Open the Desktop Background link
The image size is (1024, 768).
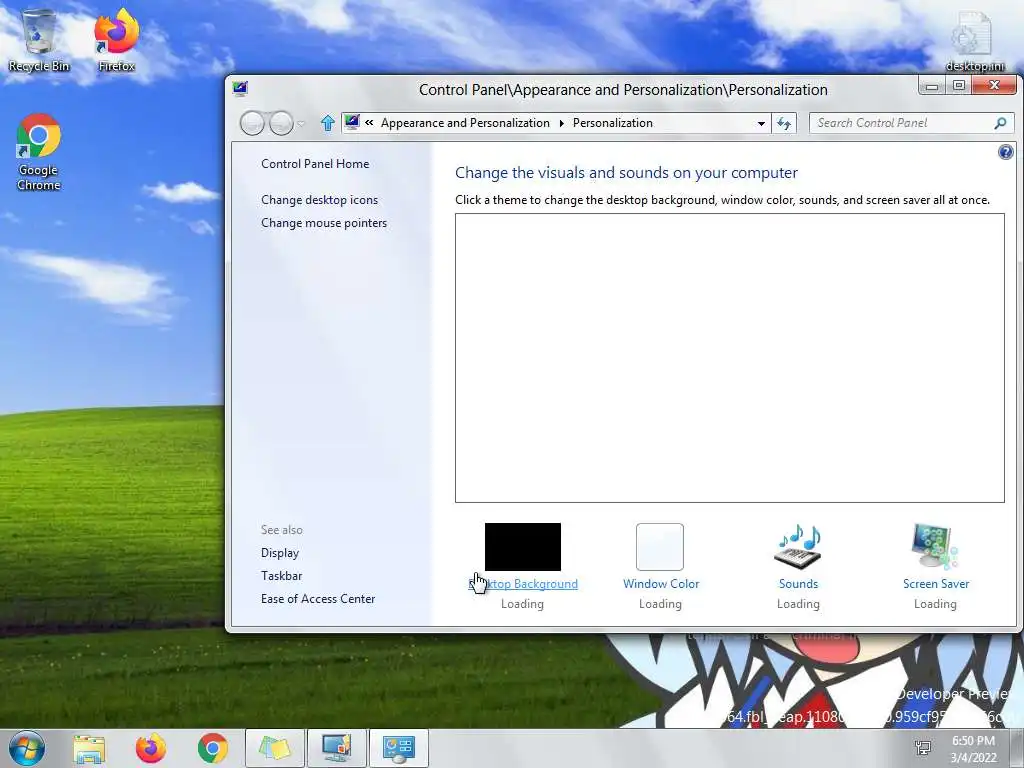(523, 584)
